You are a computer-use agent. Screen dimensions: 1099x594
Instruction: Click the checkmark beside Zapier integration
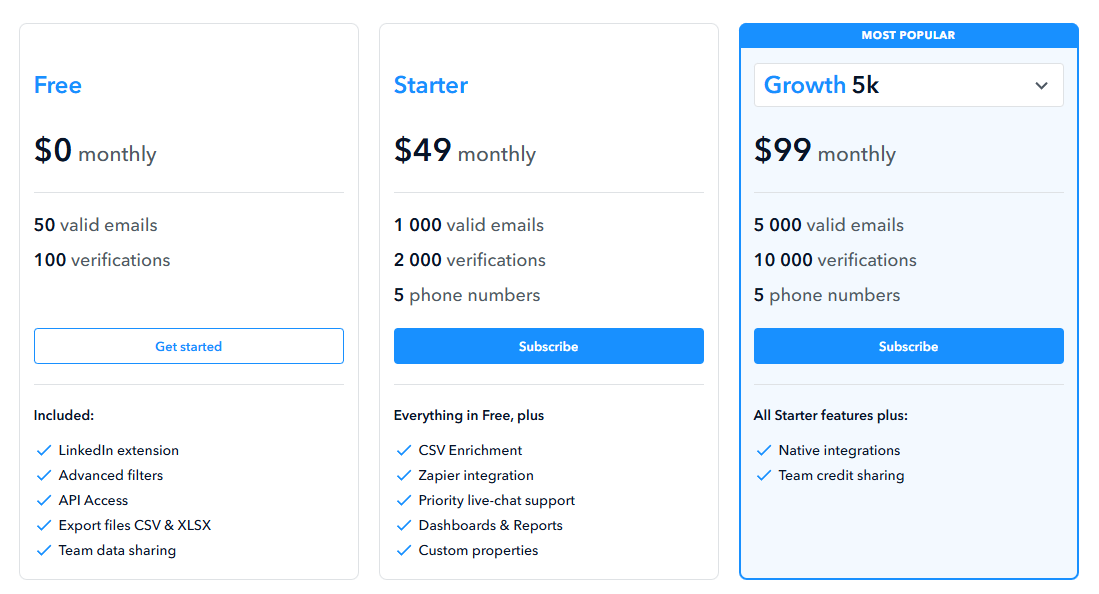click(x=404, y=475)
